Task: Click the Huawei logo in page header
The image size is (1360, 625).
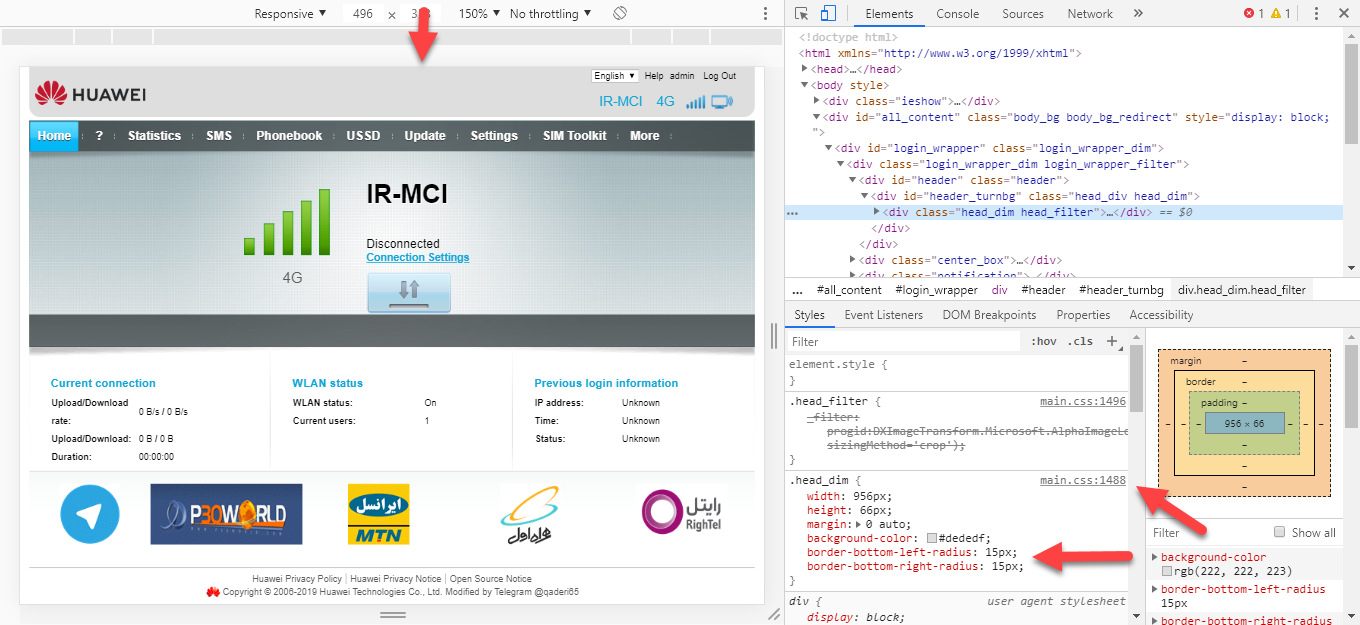Action: coord(91,94)
